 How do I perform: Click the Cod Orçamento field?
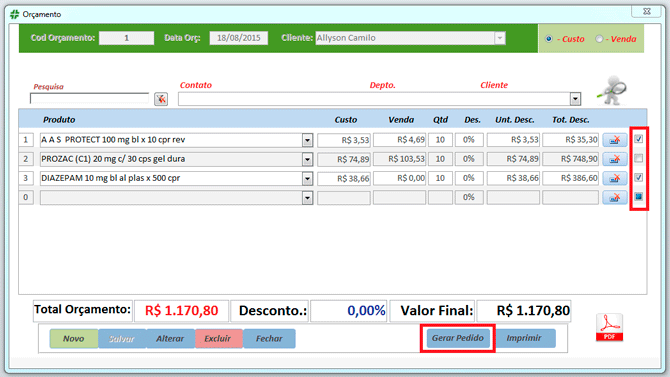click(126, 38)
